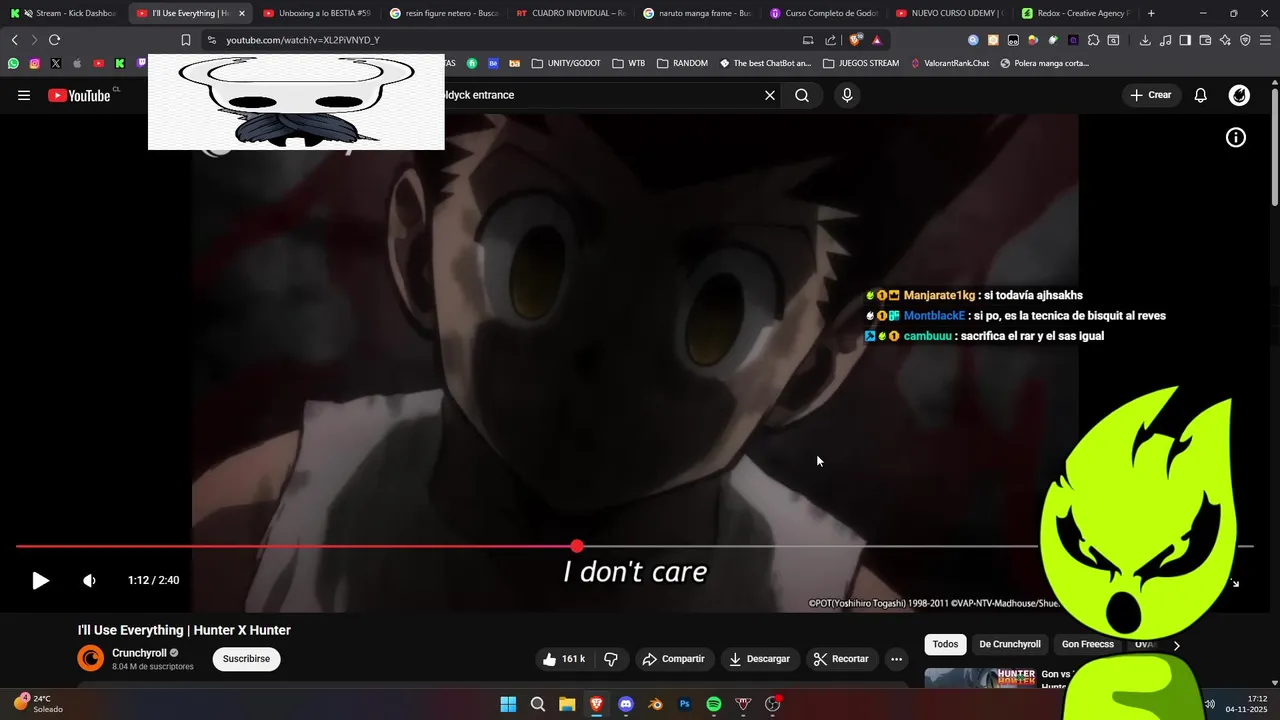Switch to the naruto manga frame tab
1280x720 pixels.
(x=697, y=13)
